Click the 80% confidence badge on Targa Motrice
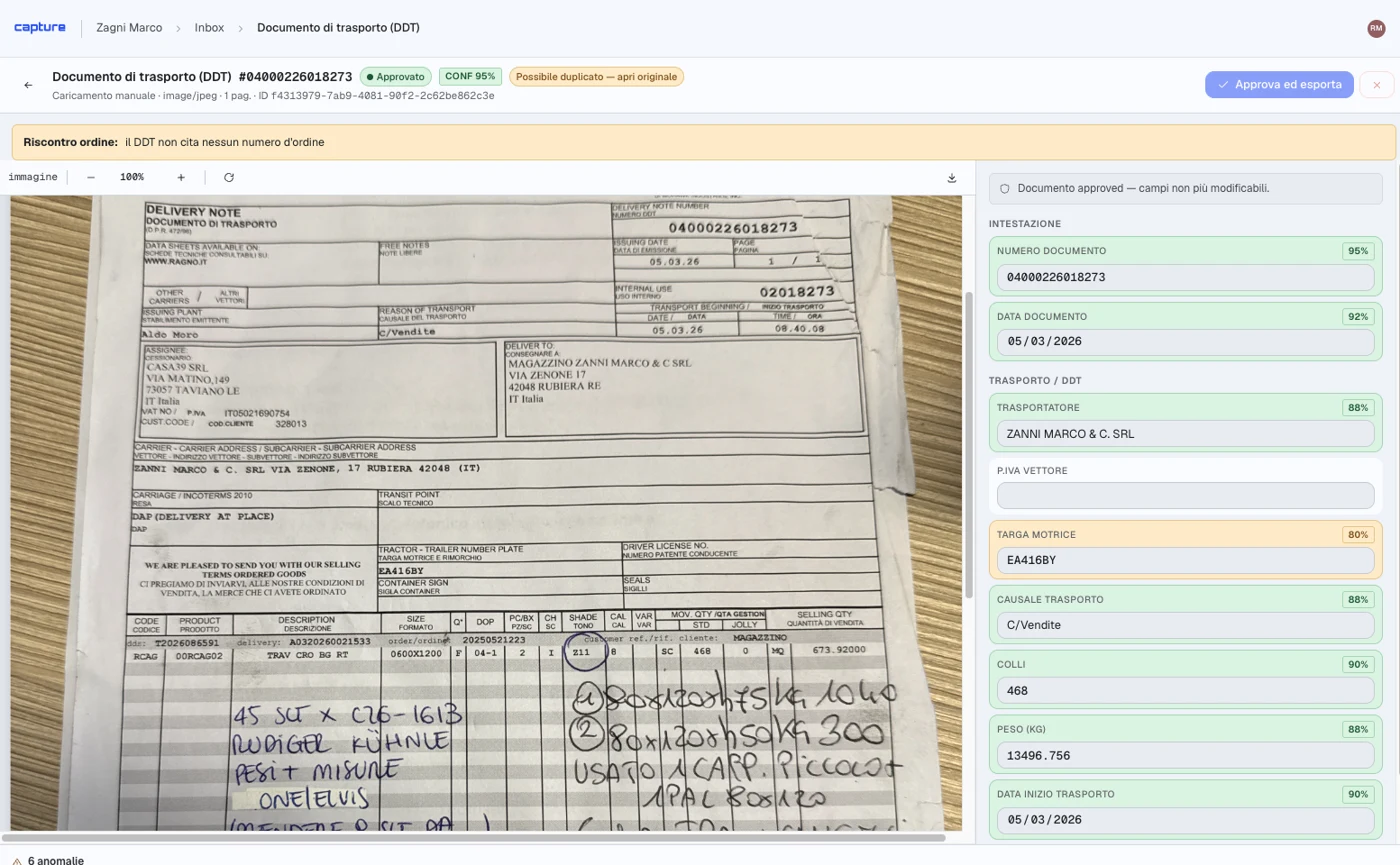The width and height of the screenshot is (1400, 865). coord(1358,535)
